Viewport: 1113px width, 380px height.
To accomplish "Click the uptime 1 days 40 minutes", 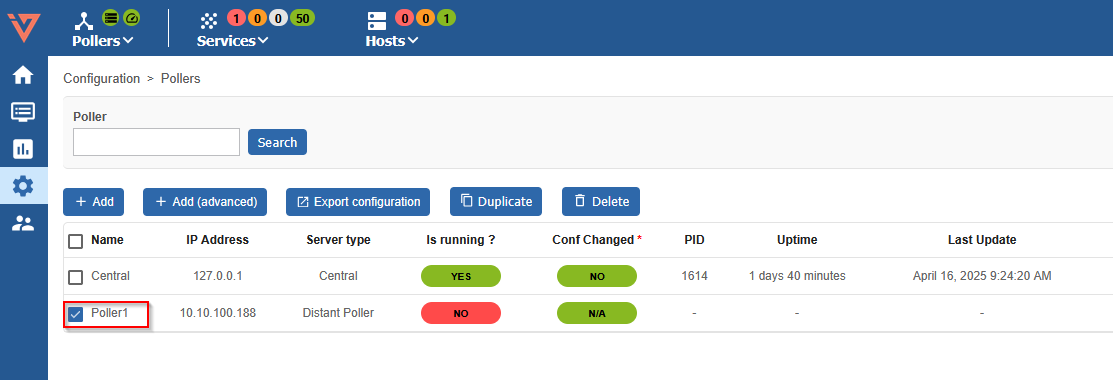I will pos(797,276).
